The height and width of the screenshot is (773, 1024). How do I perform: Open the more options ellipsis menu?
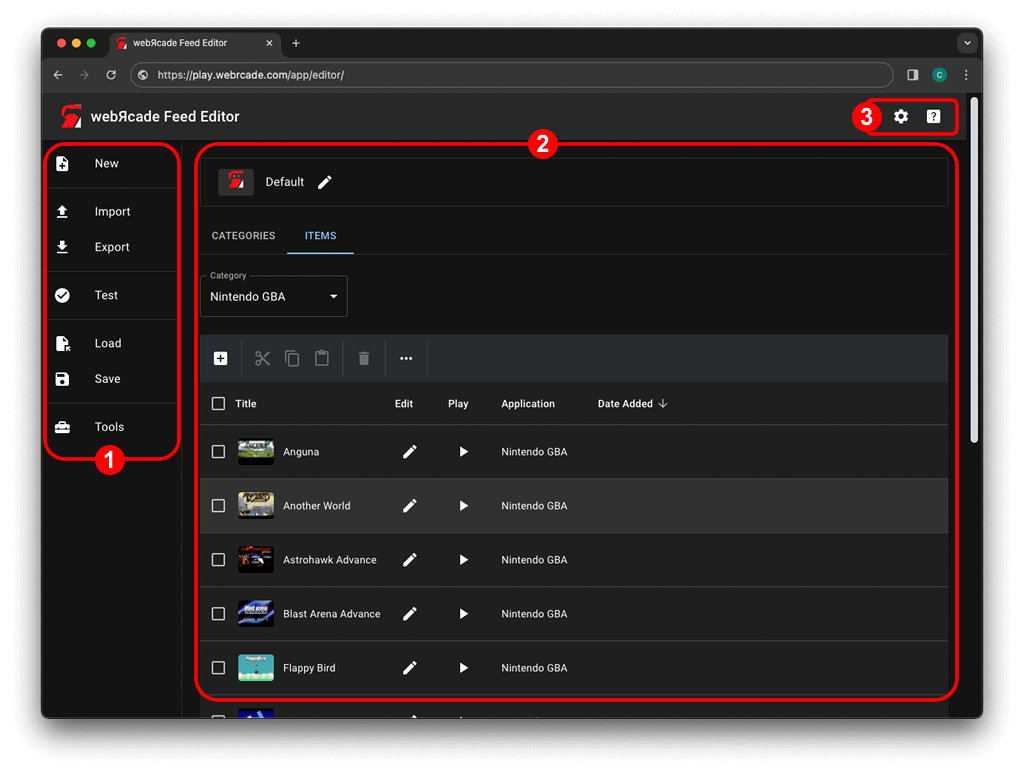pos(406,358)
